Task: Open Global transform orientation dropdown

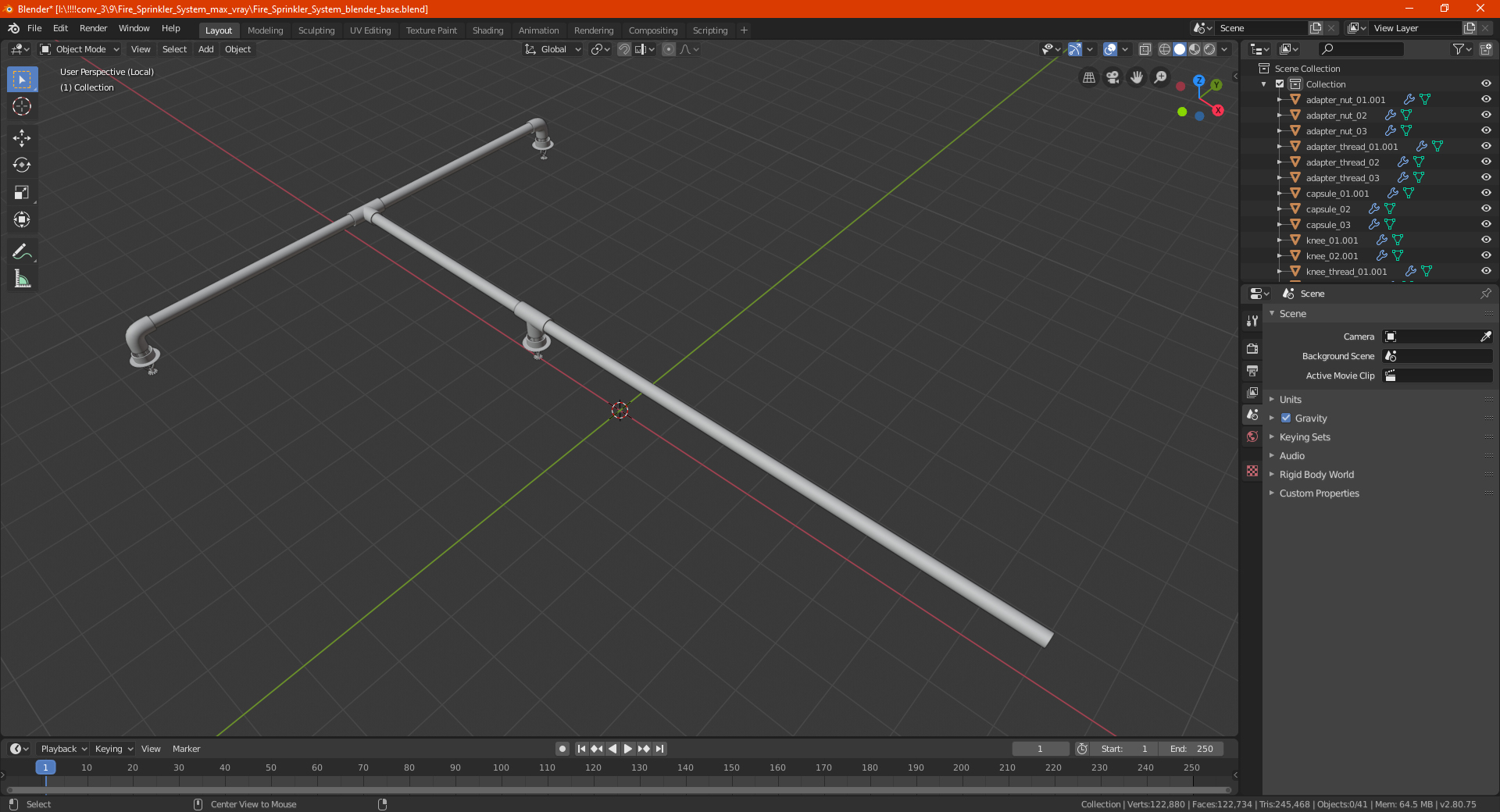Action: 552,49
